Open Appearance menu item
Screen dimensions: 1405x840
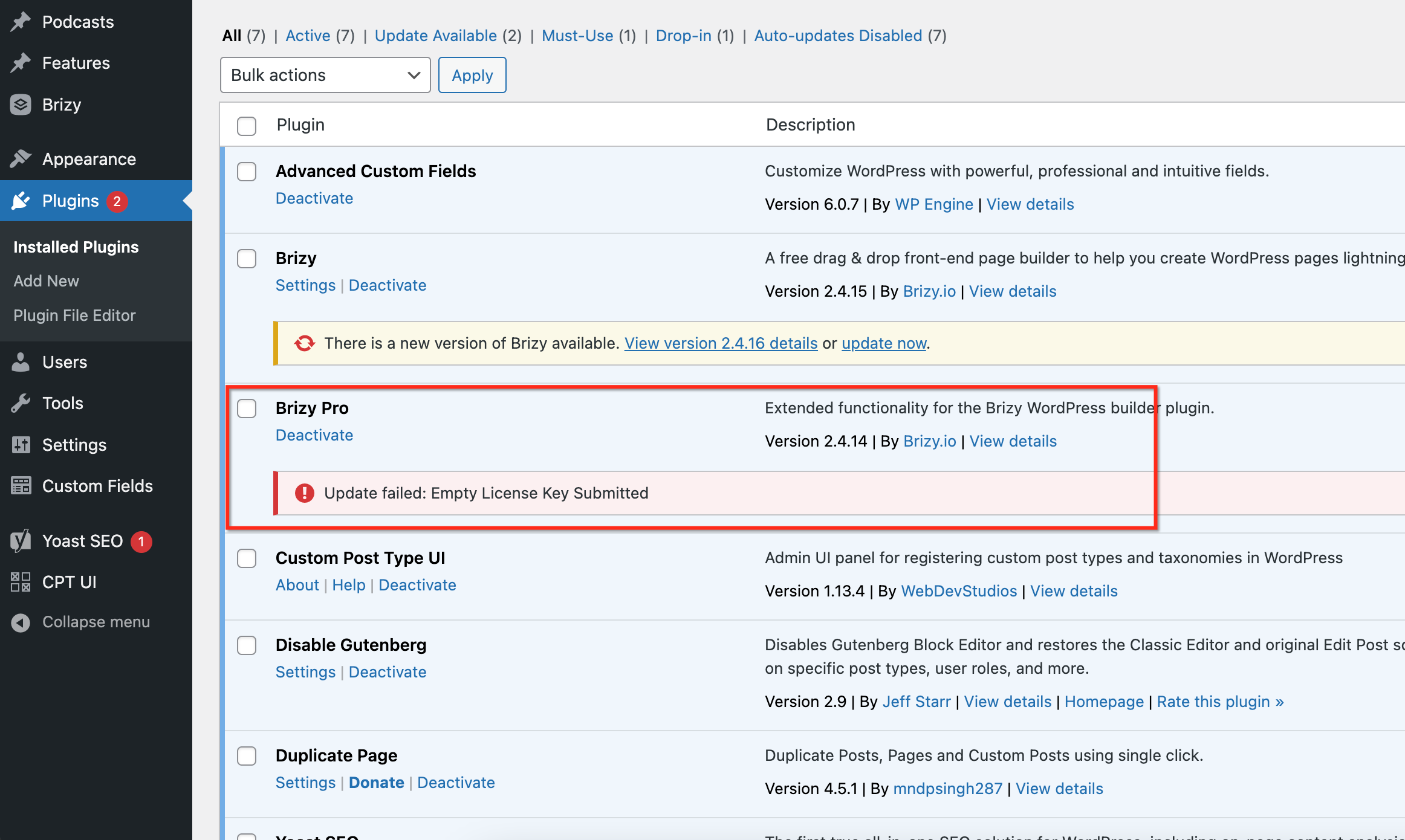(x=89, y=159)
